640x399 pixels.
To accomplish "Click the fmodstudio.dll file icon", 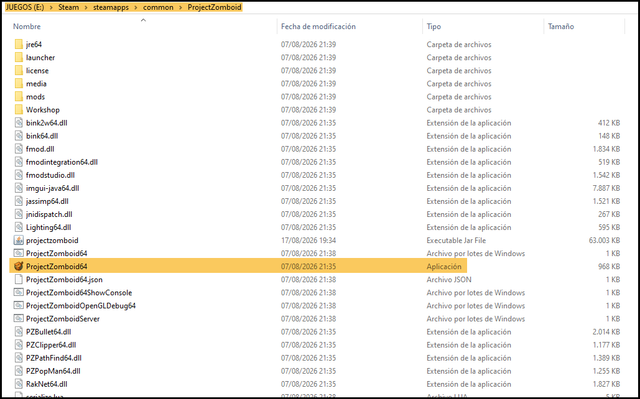I will pyautogui.click(x=19, y=175).
